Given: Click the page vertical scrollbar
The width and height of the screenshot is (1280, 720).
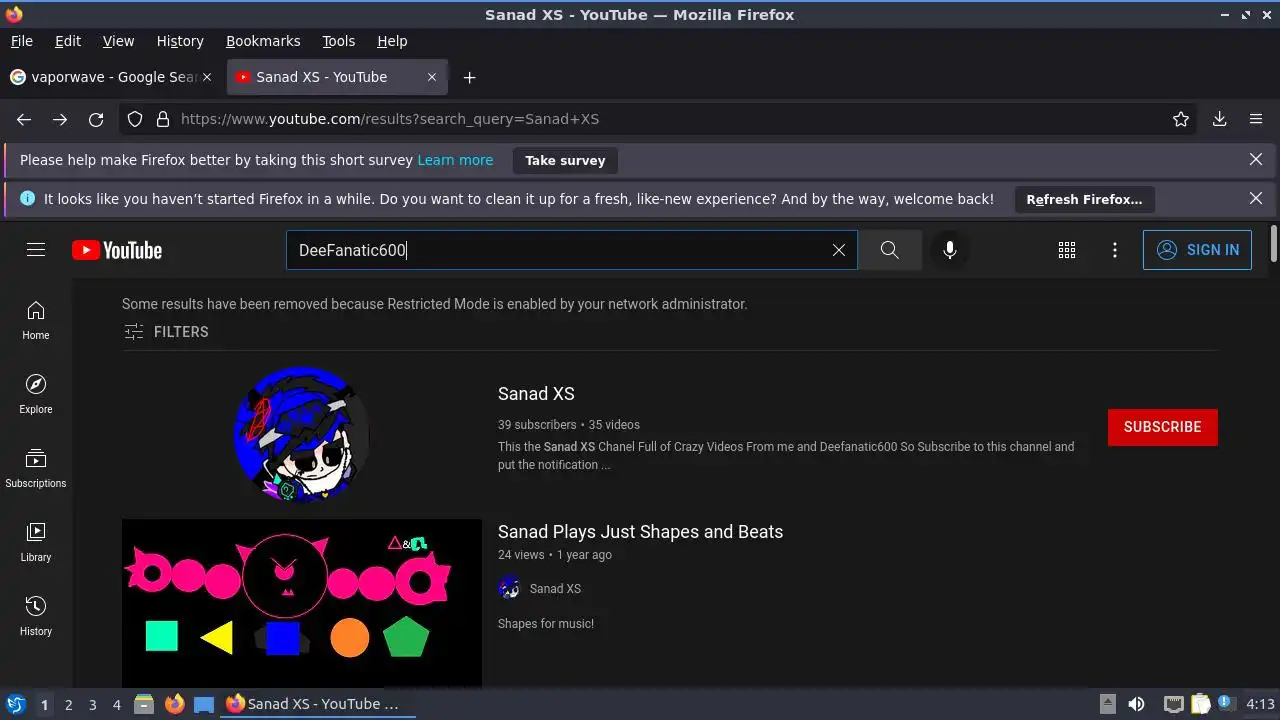Looking at the screenshot, I should tap(1273, 245).
